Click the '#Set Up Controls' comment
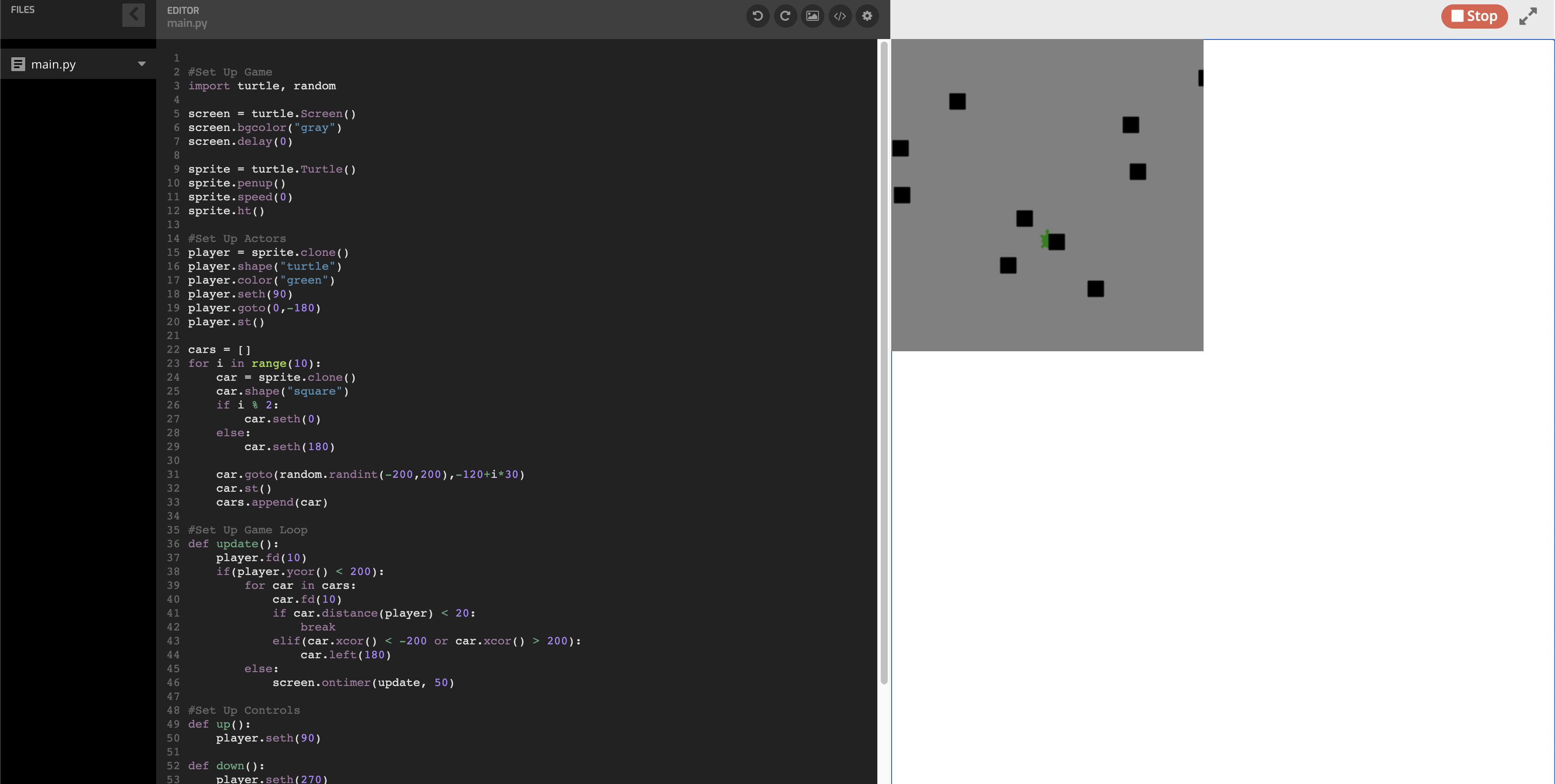This screenshot has height=784, width=1555. click(244, 710)
